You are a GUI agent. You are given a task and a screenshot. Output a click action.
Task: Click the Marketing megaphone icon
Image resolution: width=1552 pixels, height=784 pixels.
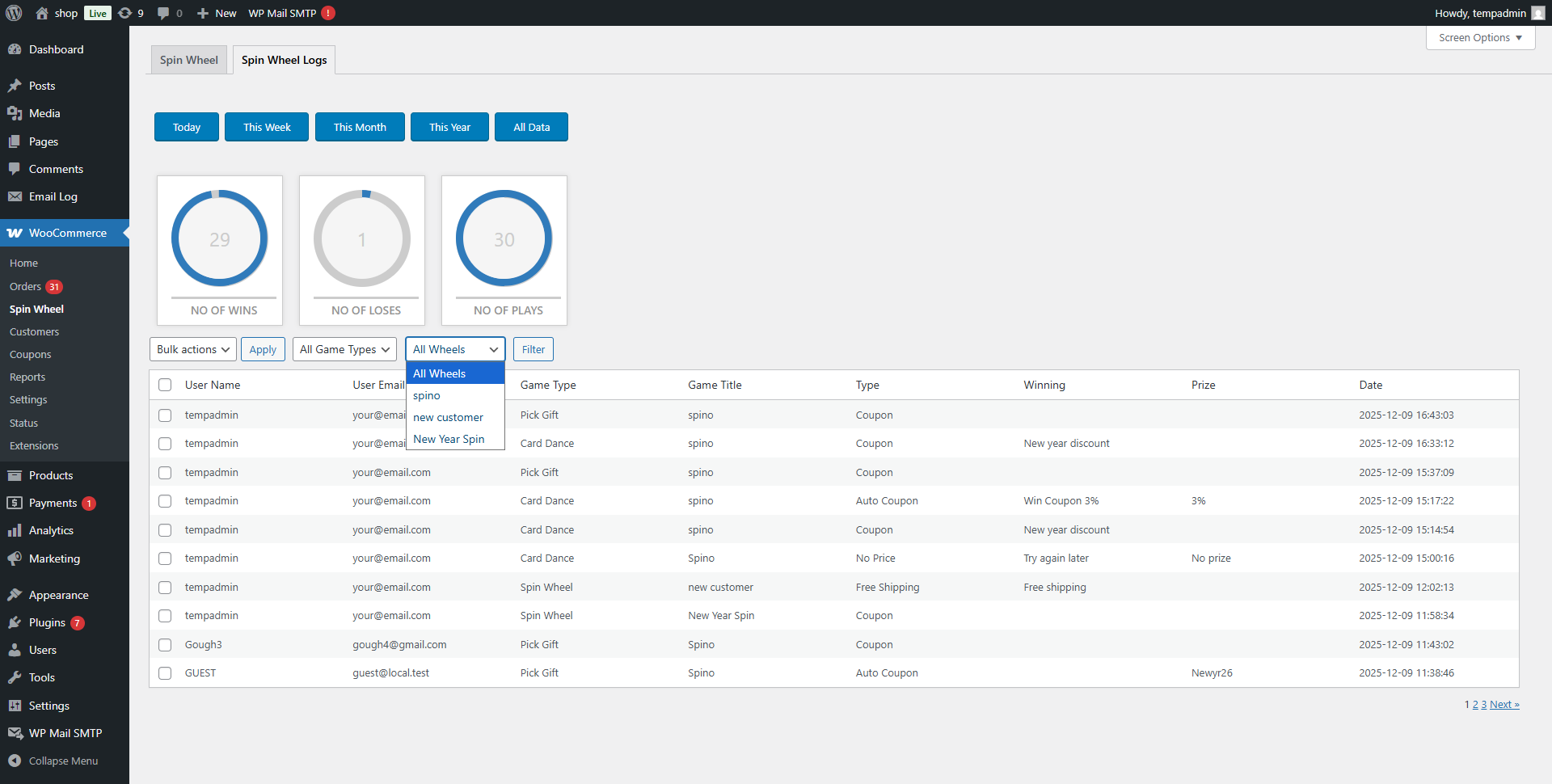tap(15, 558)
